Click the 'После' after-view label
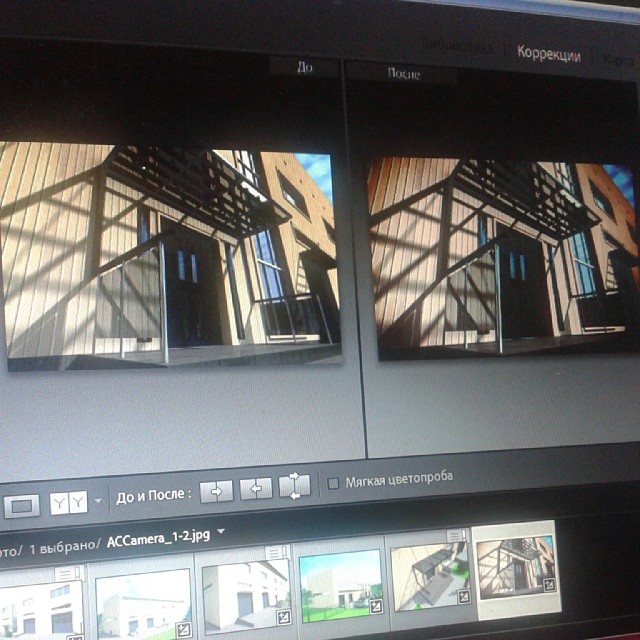 tap(404, 73)
